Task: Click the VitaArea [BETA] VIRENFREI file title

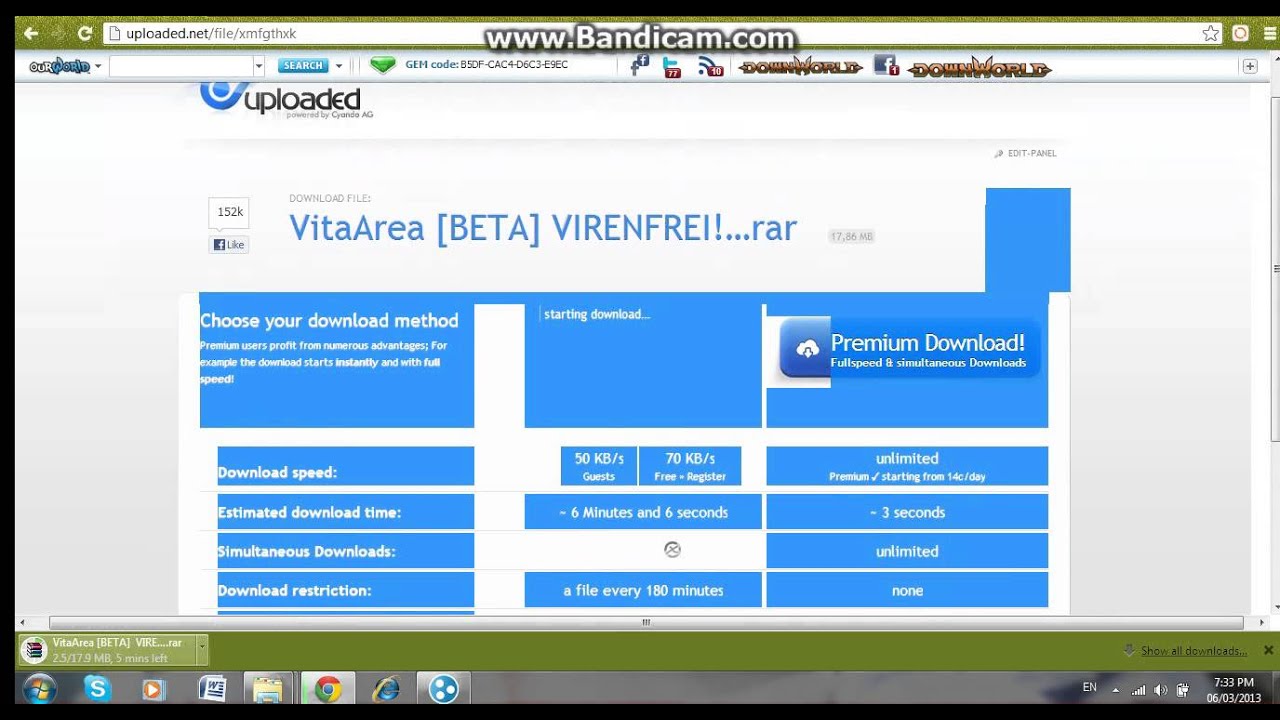Action: (x=543, y=229)
